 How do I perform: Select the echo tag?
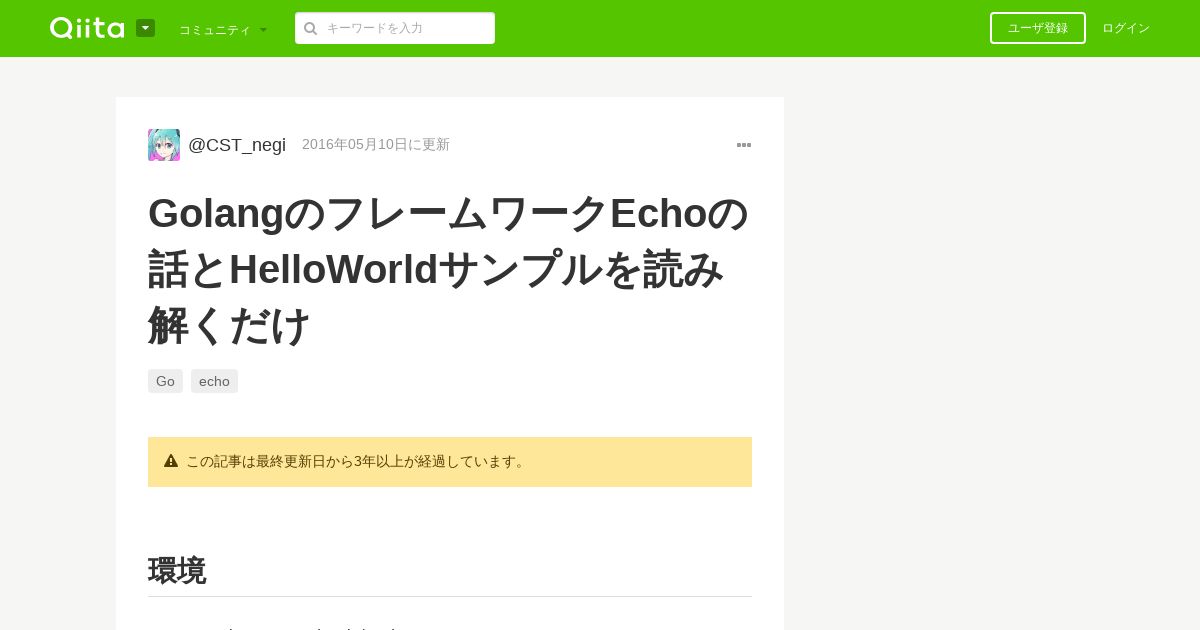(214, 381)
